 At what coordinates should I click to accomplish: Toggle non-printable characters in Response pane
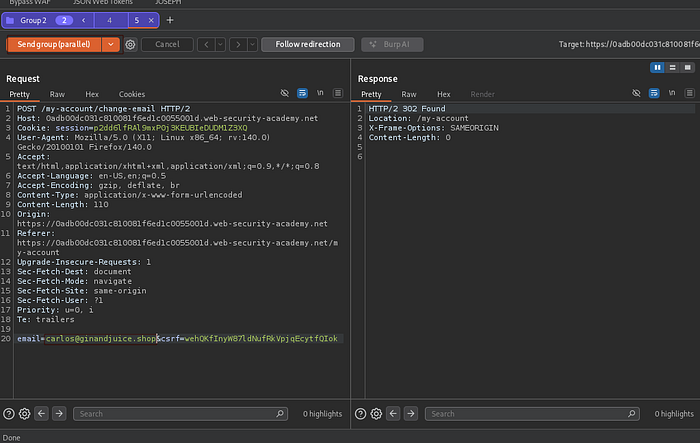(x=672, y=93)
